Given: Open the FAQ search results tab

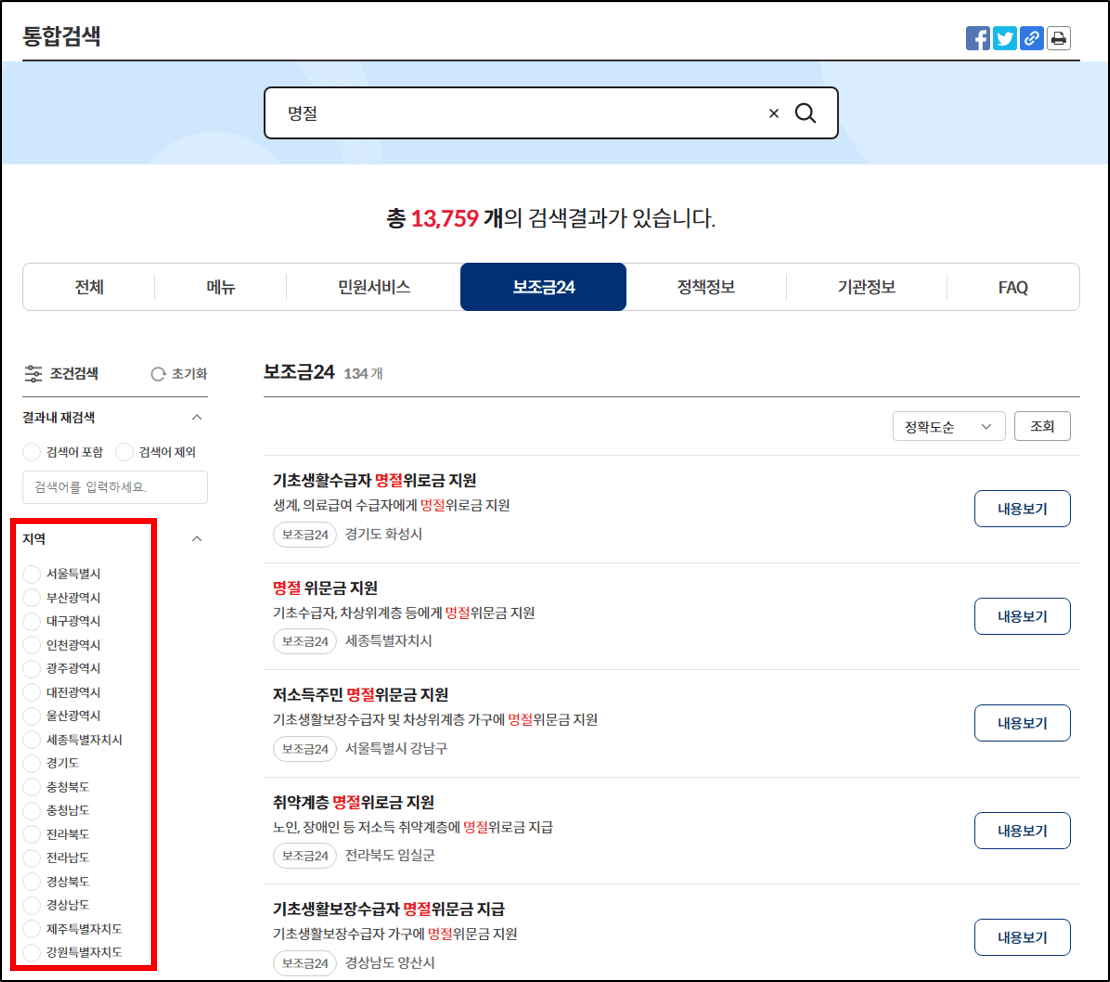Looking at the screenshot, I should click(x=1013, y=287).
